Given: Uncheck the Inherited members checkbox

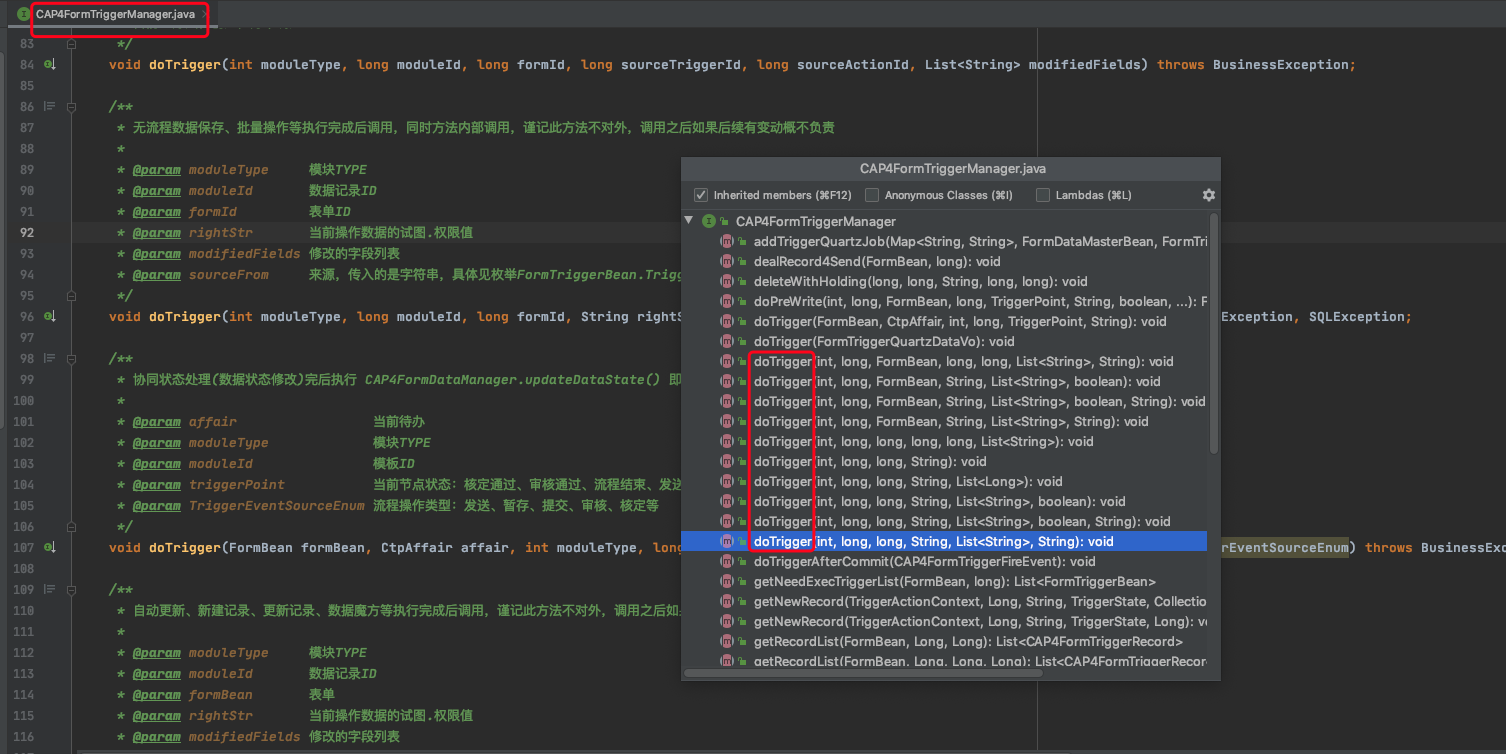Looking at the screenshot, I should coord(701,195).
